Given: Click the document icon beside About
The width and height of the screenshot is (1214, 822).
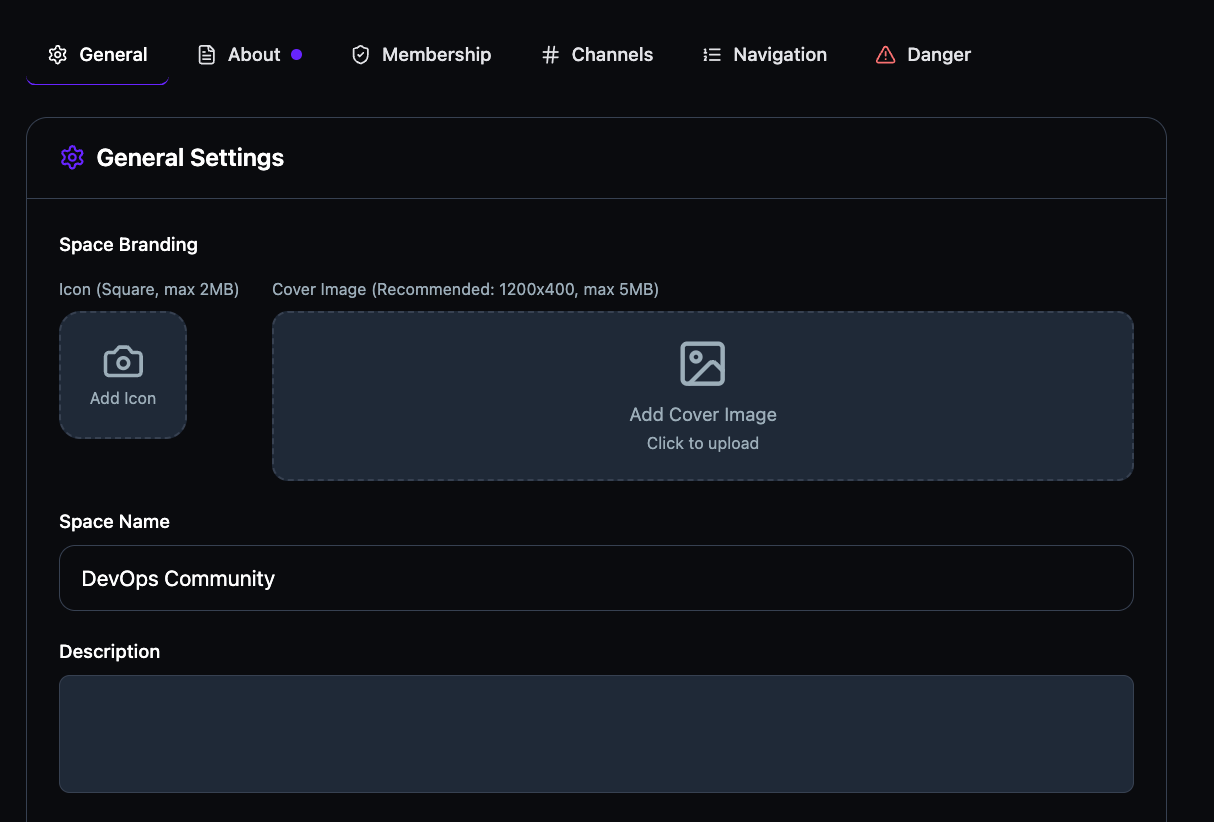Looking at the screenshot, I should pyautogui.click(x=207, y=55).
